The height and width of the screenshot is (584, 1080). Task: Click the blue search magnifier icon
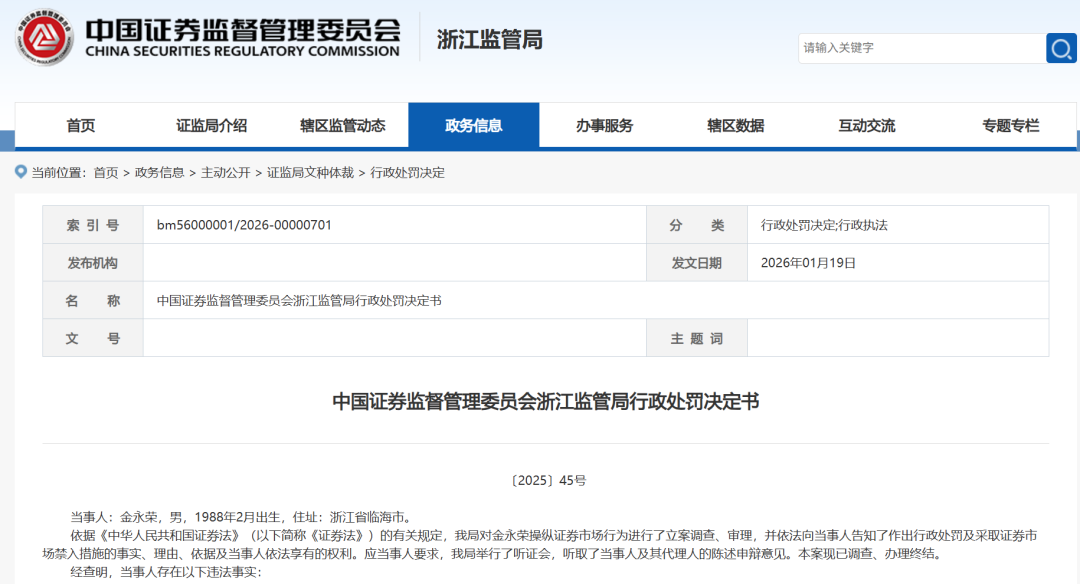[x=1060, y=47]
